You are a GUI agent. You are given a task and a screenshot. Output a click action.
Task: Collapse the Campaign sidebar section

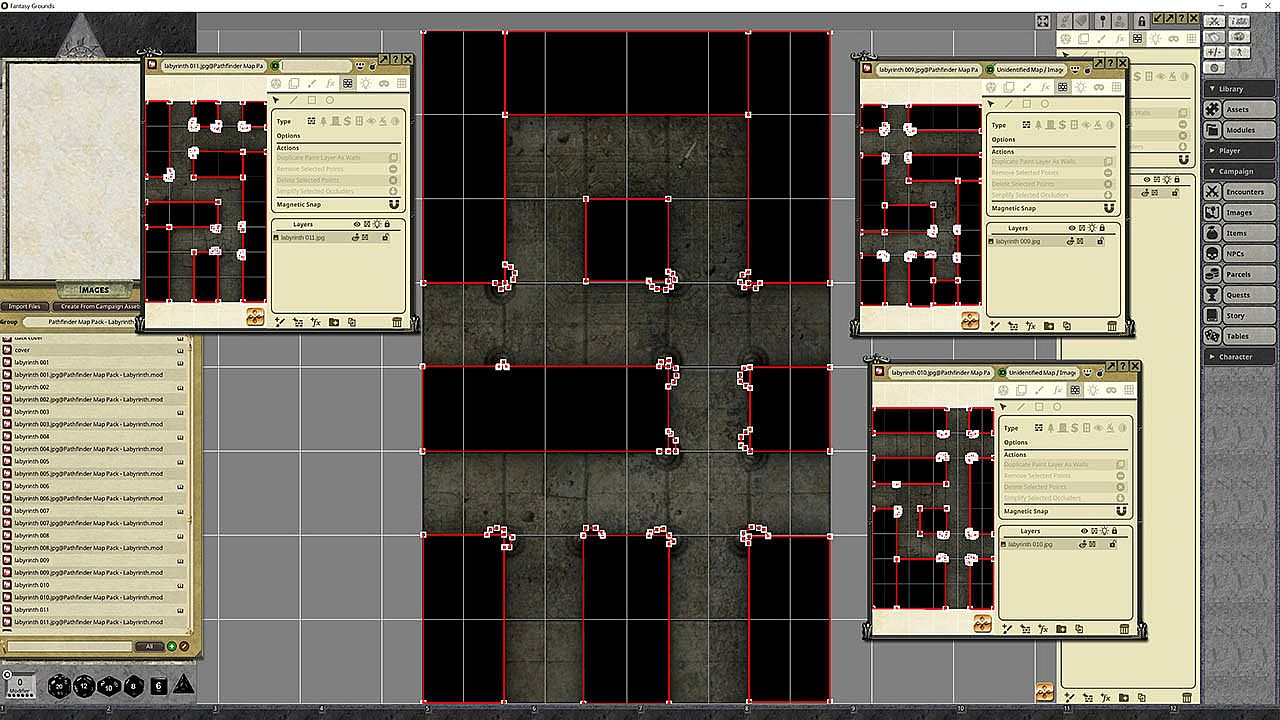point(1239,171)
